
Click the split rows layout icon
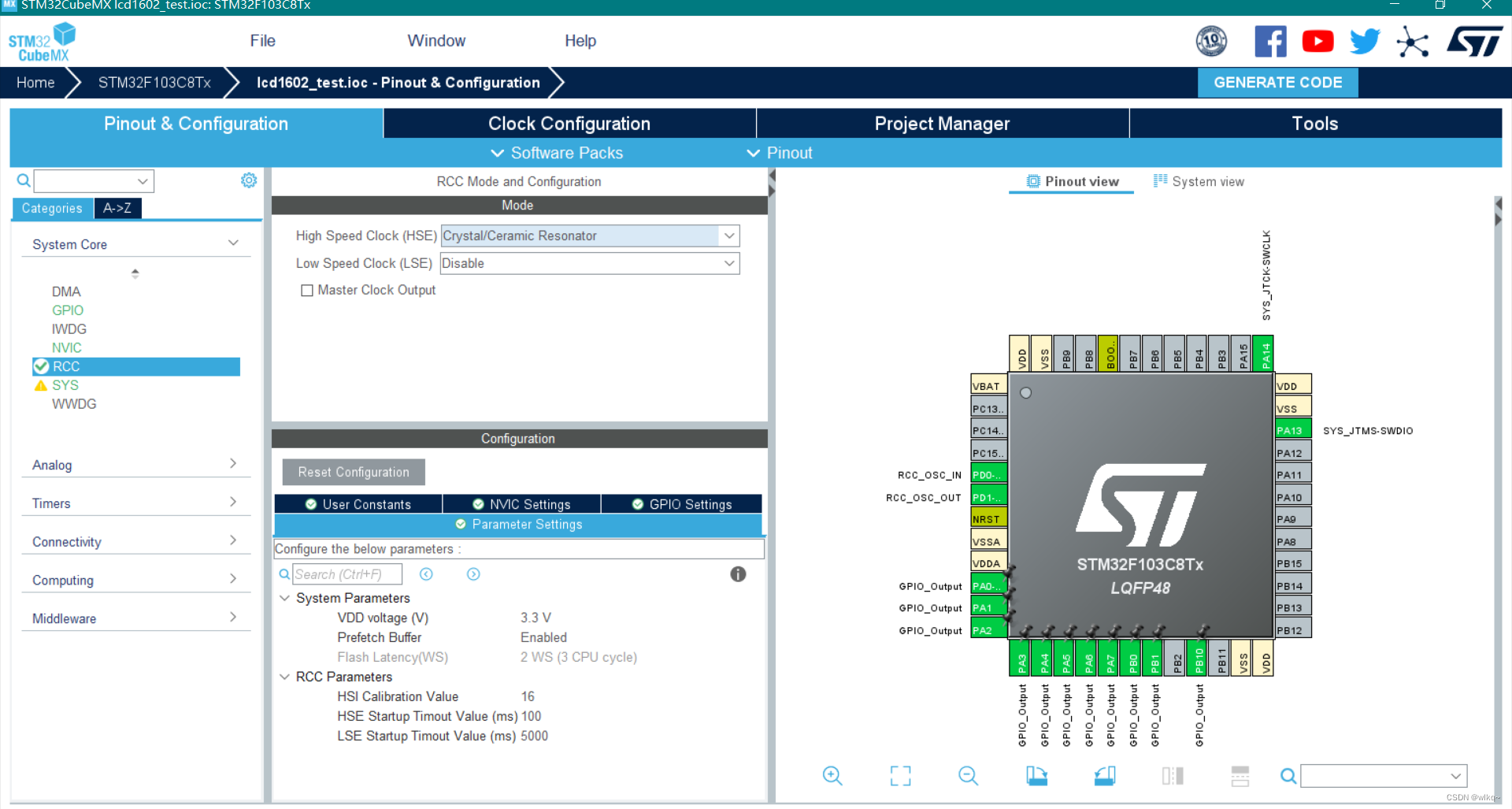[1240, 776]
